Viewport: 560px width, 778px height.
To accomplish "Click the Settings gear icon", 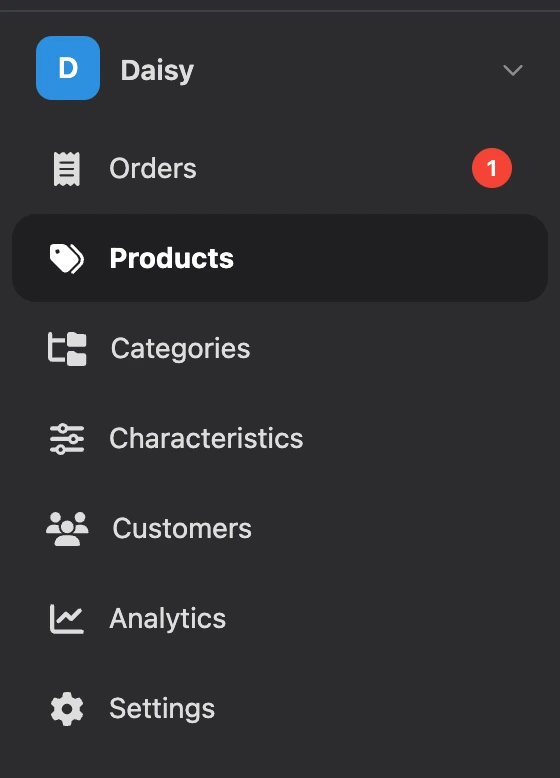I will [x=67, y=709].
